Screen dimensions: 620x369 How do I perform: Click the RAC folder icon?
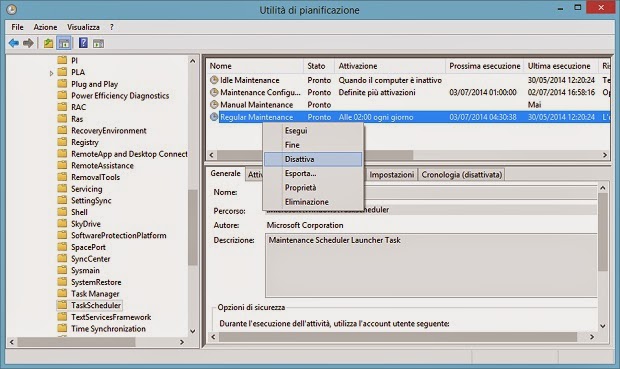pyautogui.click(x=62, y=107)
